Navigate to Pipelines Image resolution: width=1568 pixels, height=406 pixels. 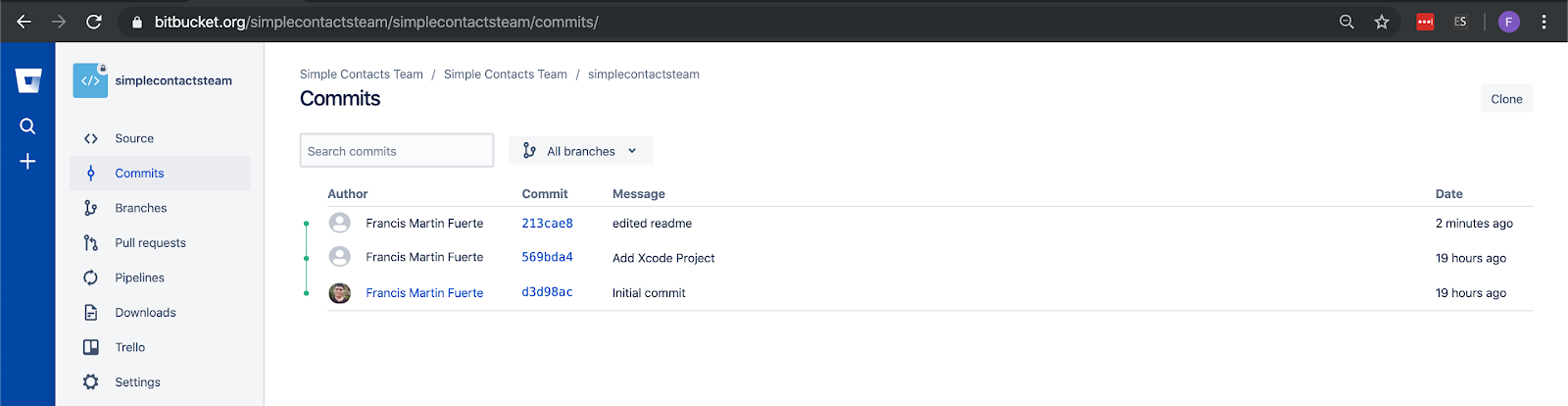pos(139,278)
